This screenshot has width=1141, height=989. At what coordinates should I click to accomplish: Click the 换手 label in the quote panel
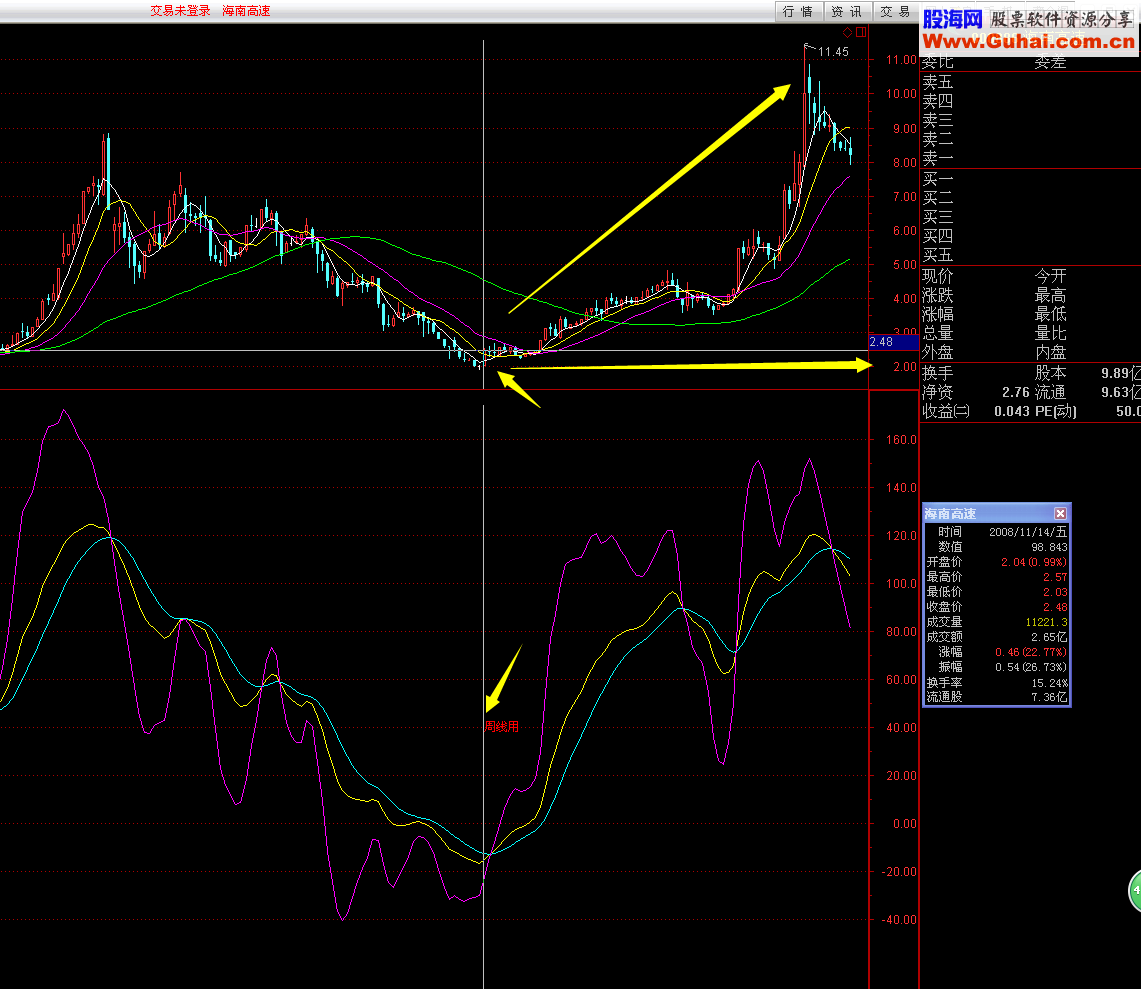pyautogui.click(x=937, y=373)
